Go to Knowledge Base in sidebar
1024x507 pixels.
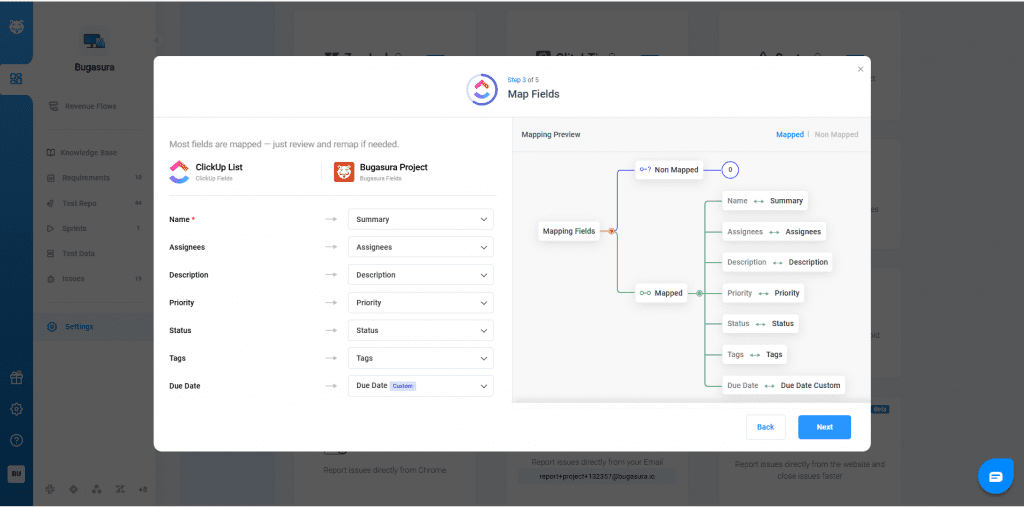(90, 153)
